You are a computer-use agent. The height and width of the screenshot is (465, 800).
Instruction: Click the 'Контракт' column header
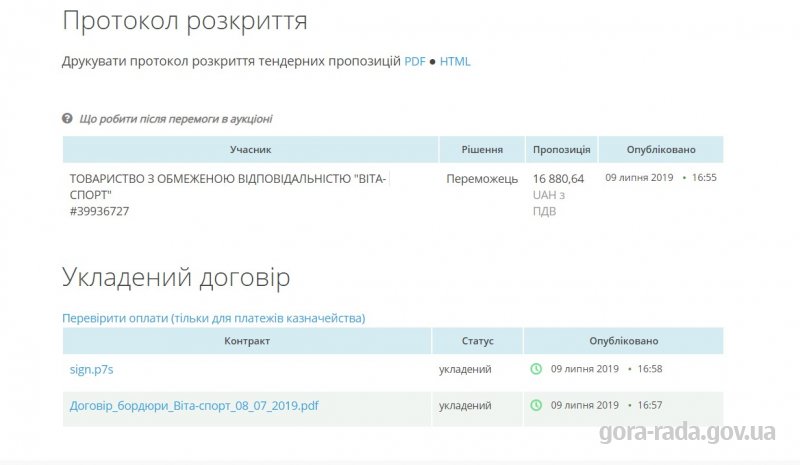[247, 341]
